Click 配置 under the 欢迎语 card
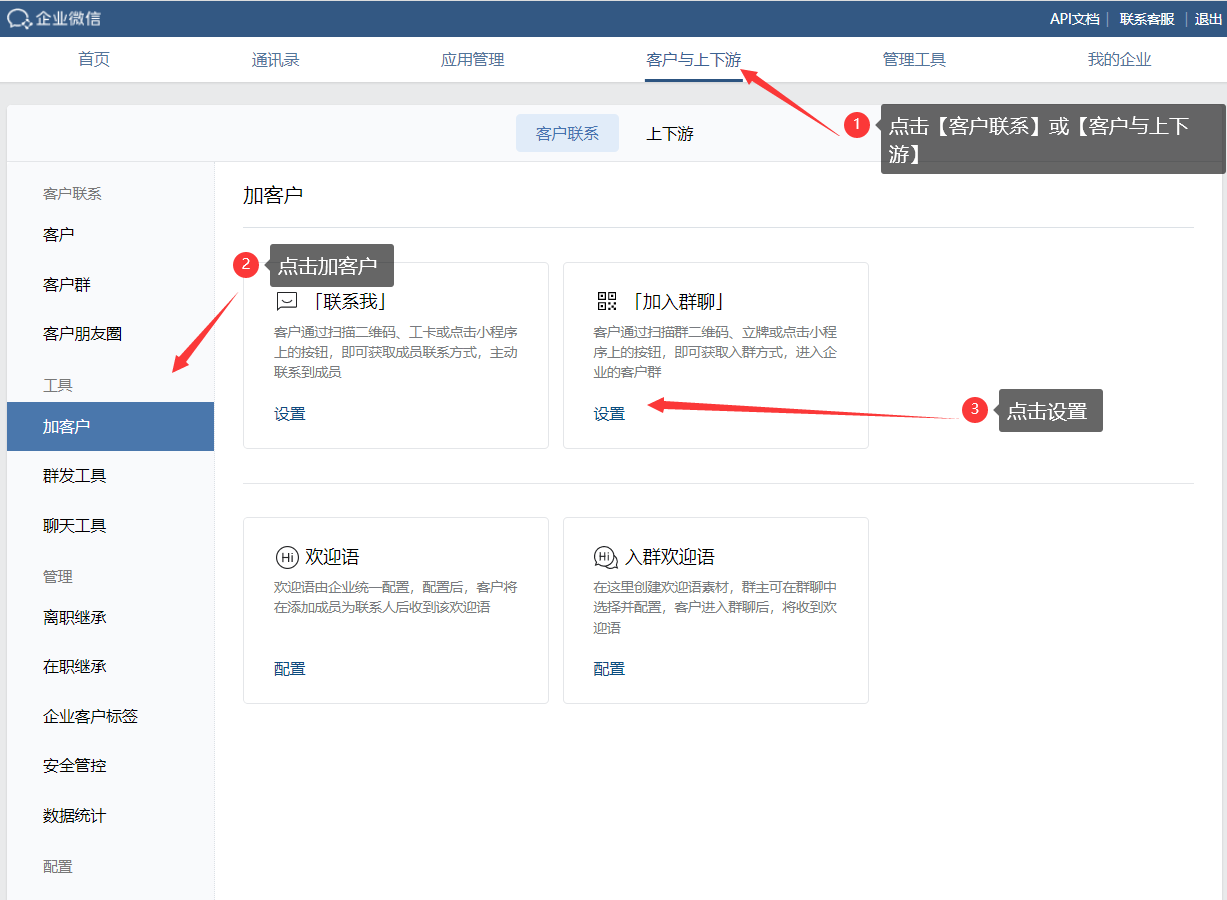The image size is (1227, 900). (x=290, y=669)
